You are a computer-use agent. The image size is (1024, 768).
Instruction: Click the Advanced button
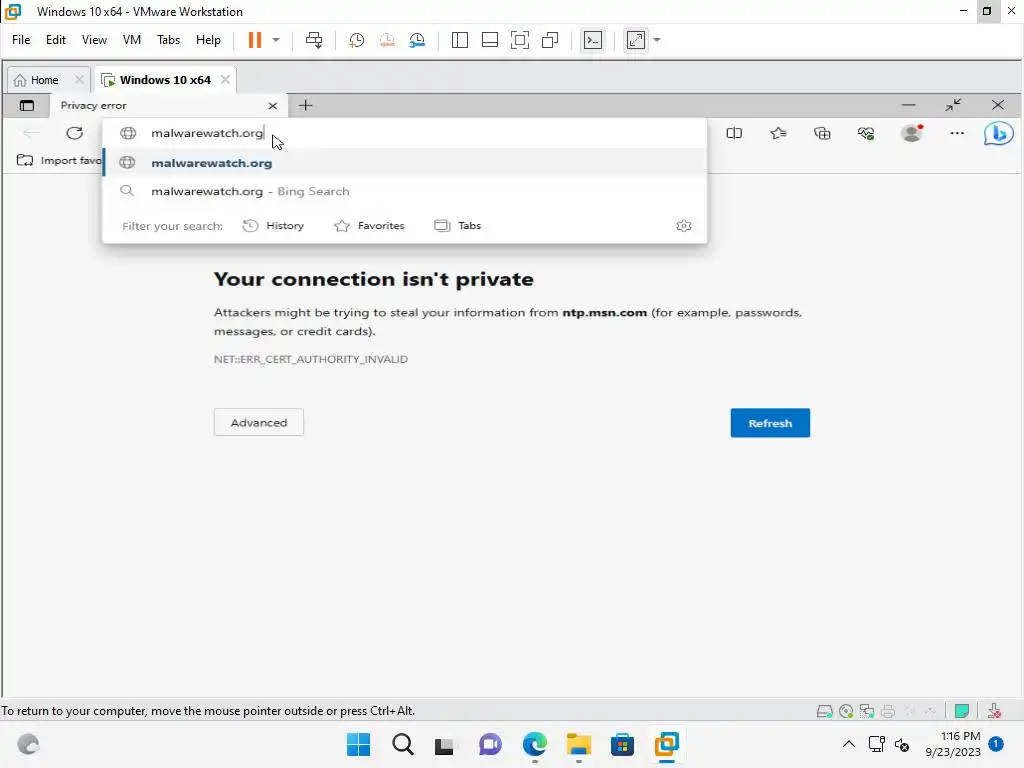pos(259,423)
